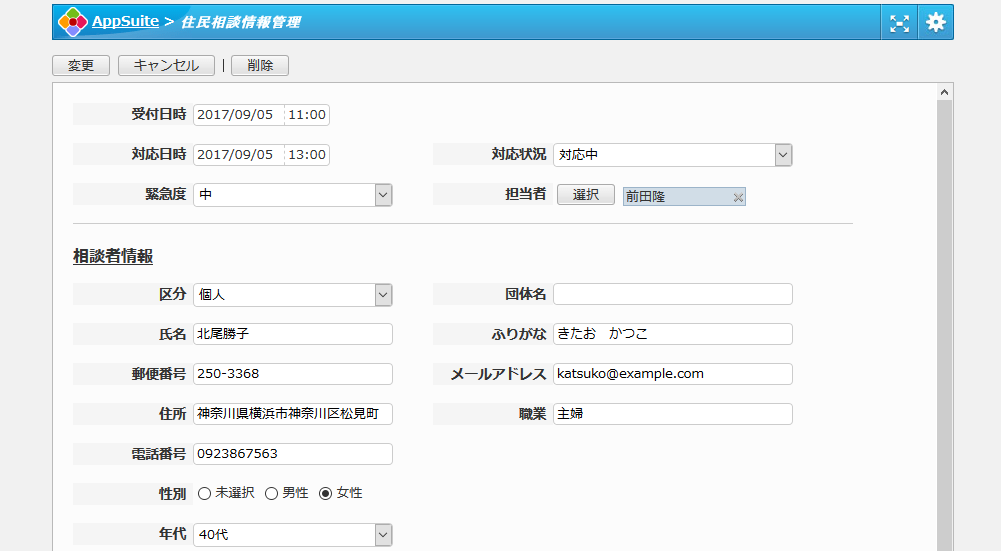Viewport: 1001px width, 551px height.
Task: Choose the 女性 radio option
Action: pyautogui.click(x=326, y=494)
